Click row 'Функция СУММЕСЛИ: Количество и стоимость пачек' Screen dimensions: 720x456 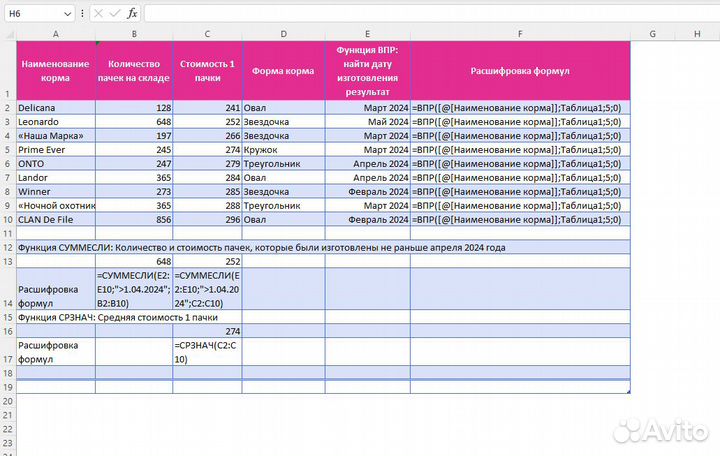tap(323, 248)
